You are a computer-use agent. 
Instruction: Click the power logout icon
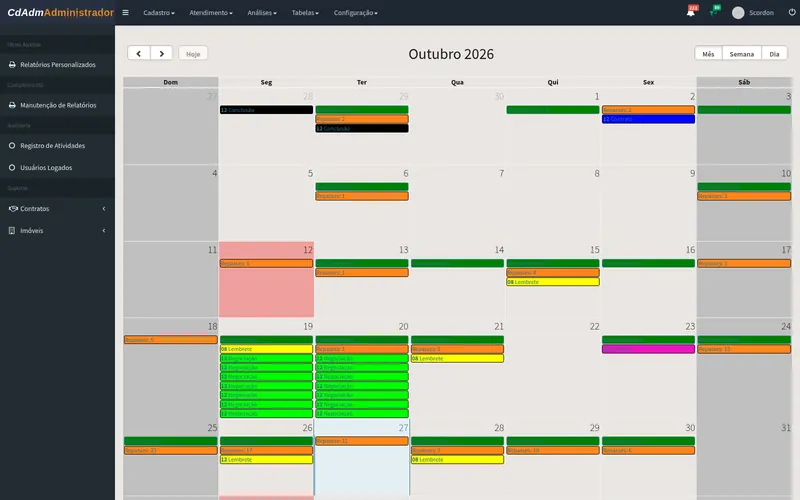click(792, 12)
